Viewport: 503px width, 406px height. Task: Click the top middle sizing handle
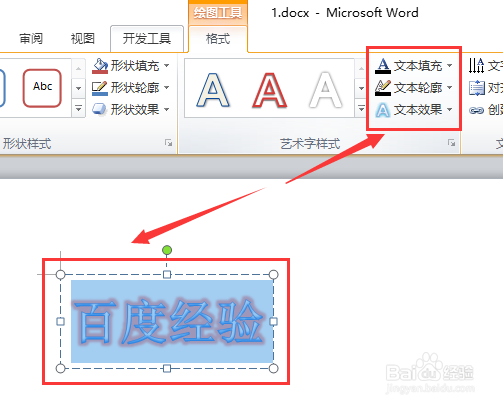click(x=167, y=275)
